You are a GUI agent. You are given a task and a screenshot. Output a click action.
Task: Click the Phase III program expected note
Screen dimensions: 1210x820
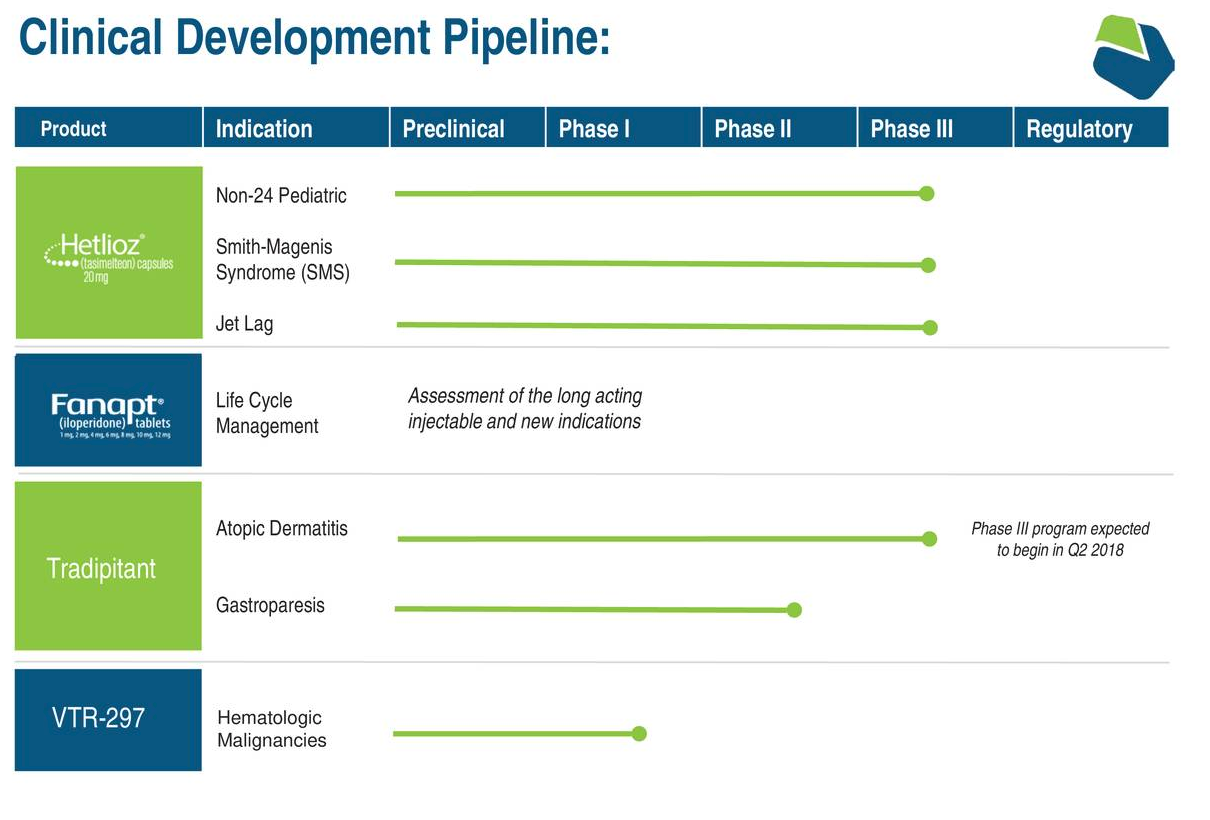click(x=1060, y=539)
